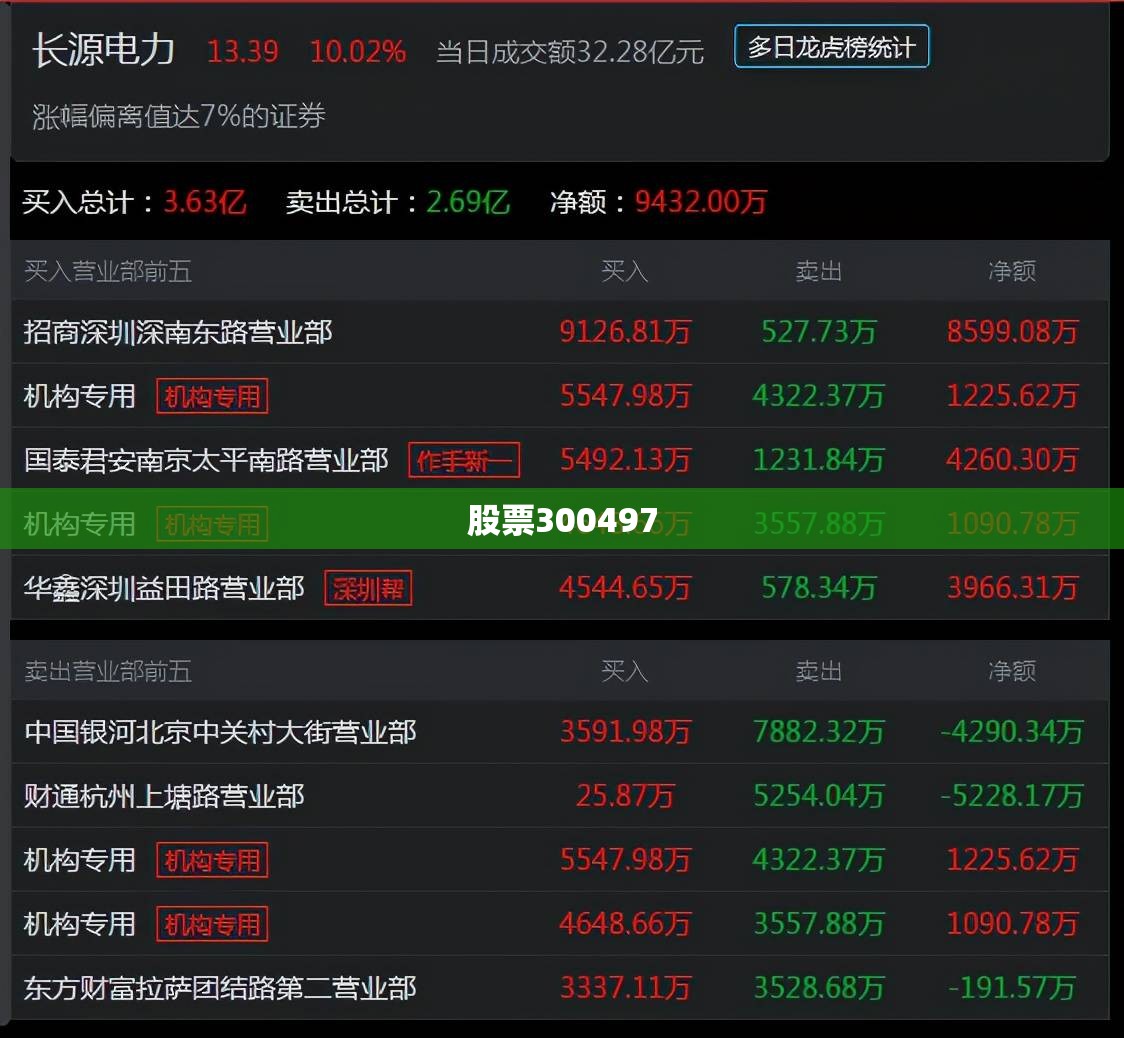Click 卖出 column header in 买入营业部前五 table
The height and width of the screenshot is (1038, 1124).
819,271
